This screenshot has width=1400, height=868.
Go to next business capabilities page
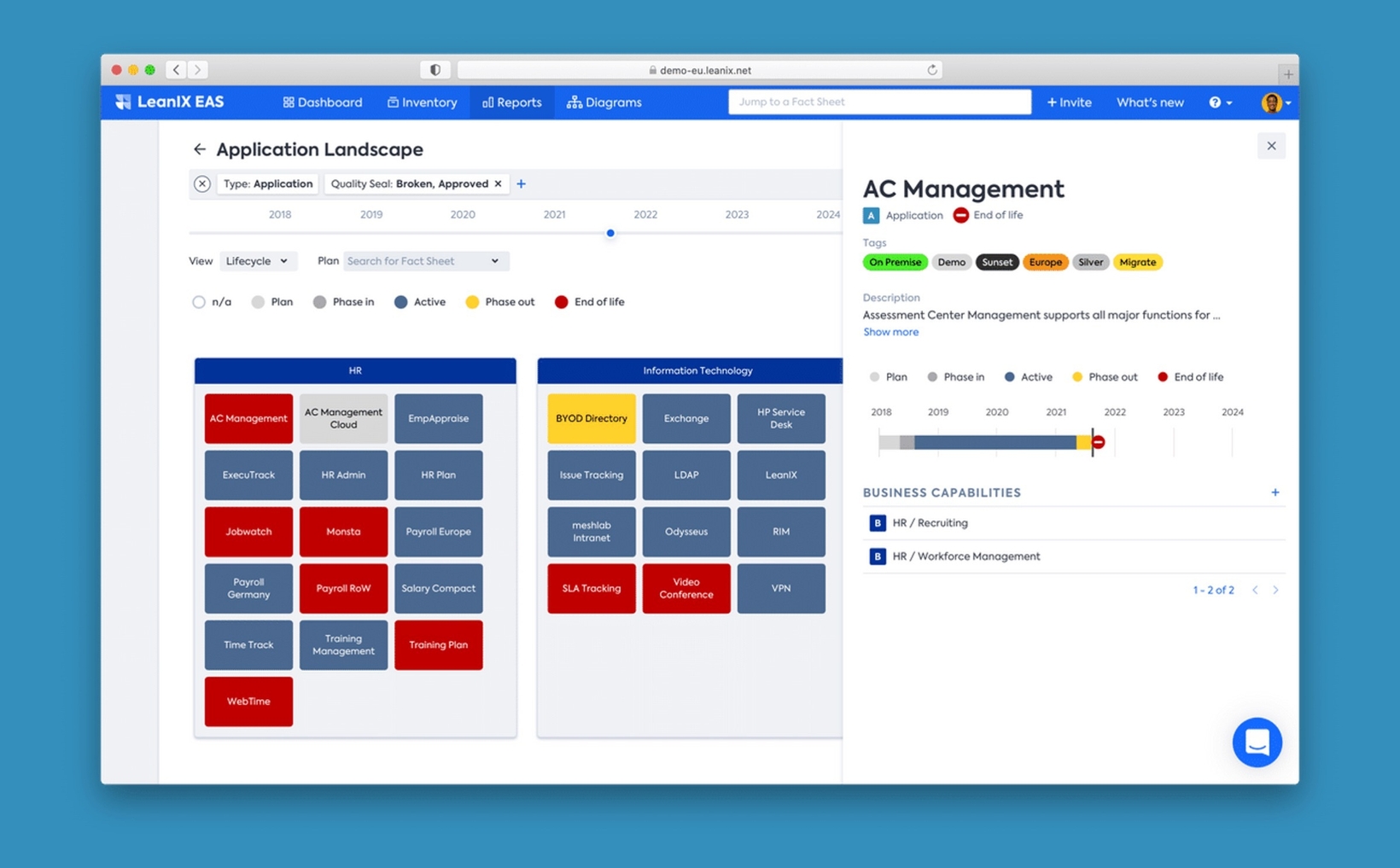[x=1275, y=590]
